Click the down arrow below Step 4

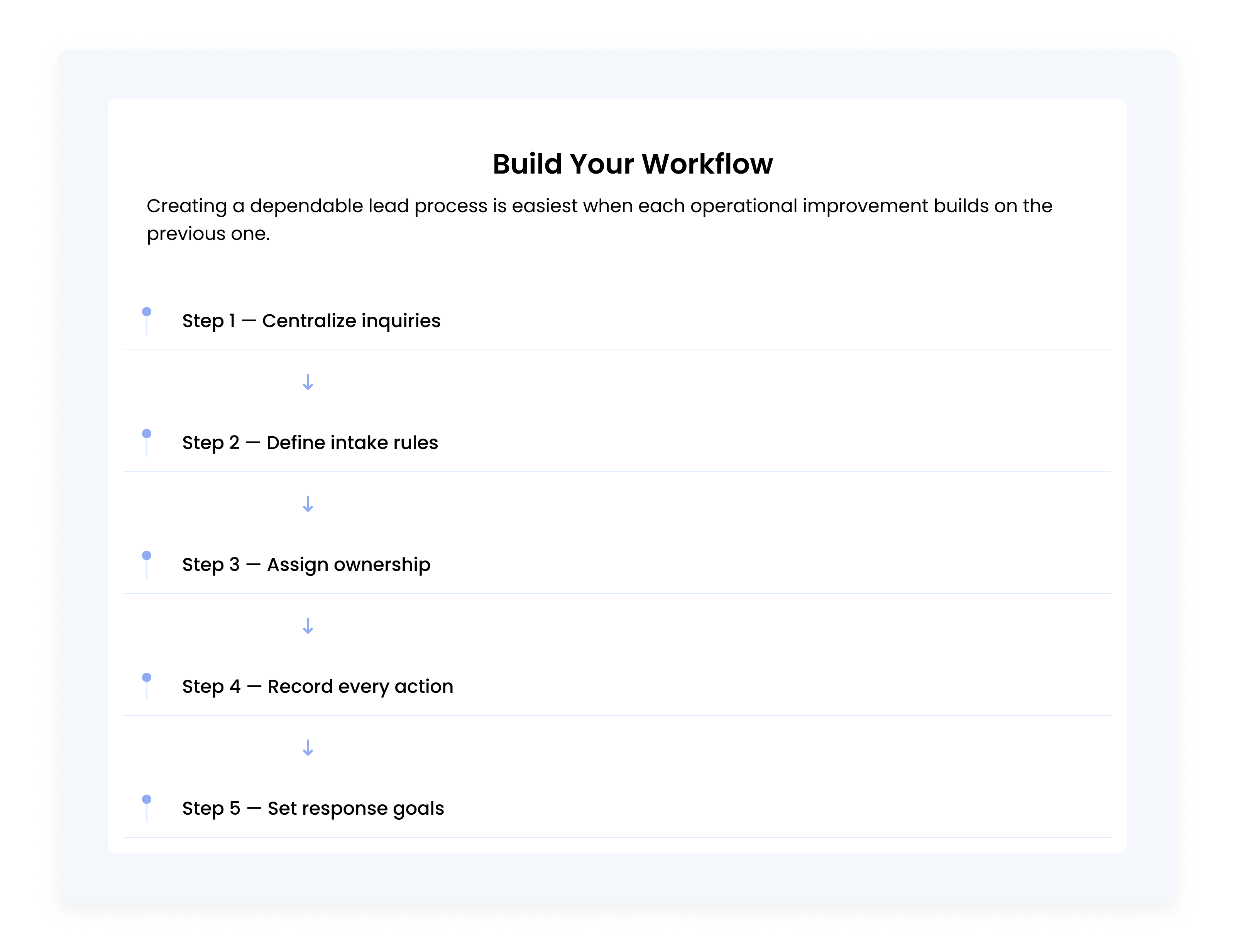[308, 748]
